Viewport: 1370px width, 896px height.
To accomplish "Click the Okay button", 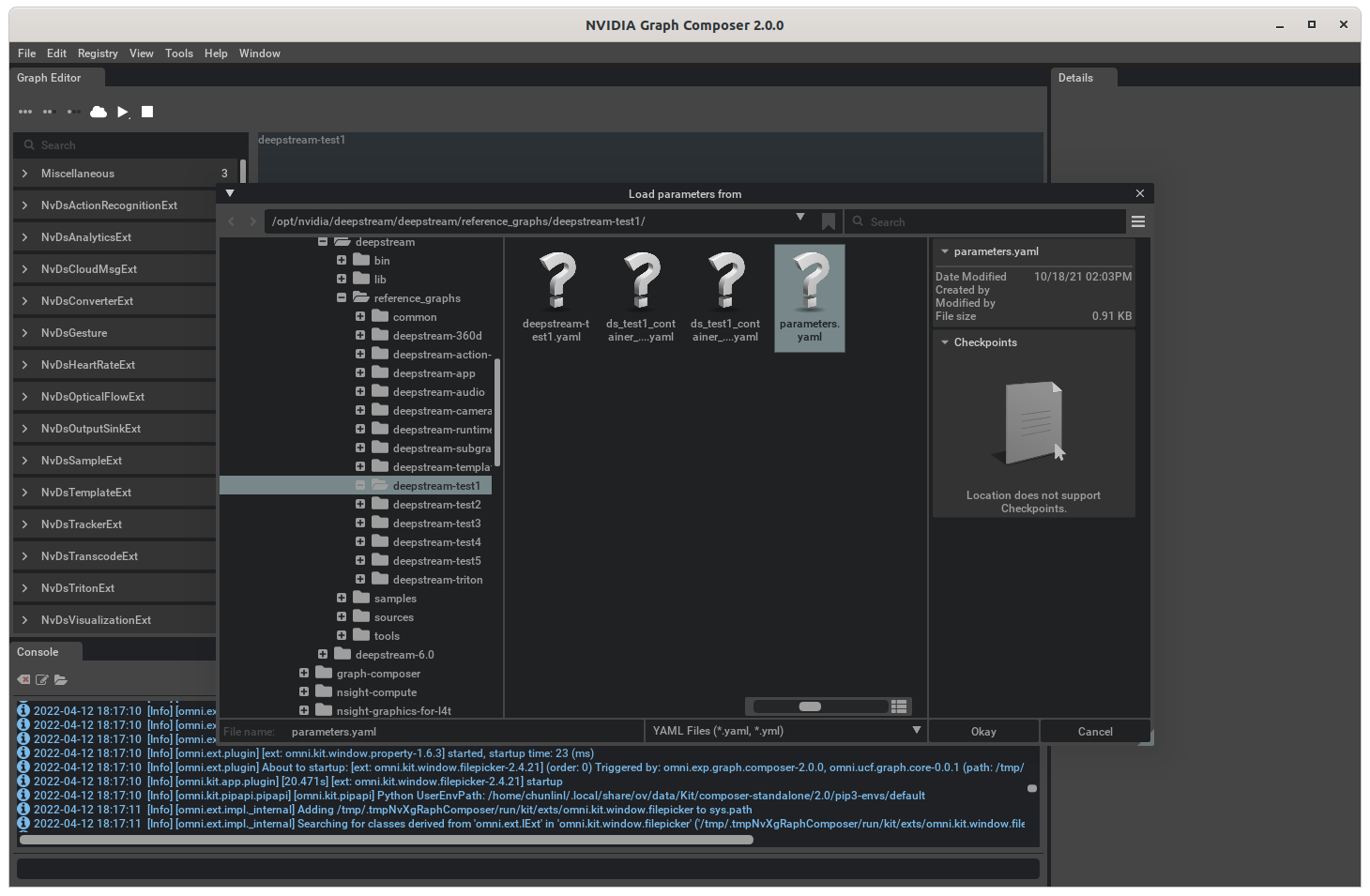I will click(983, 732).
